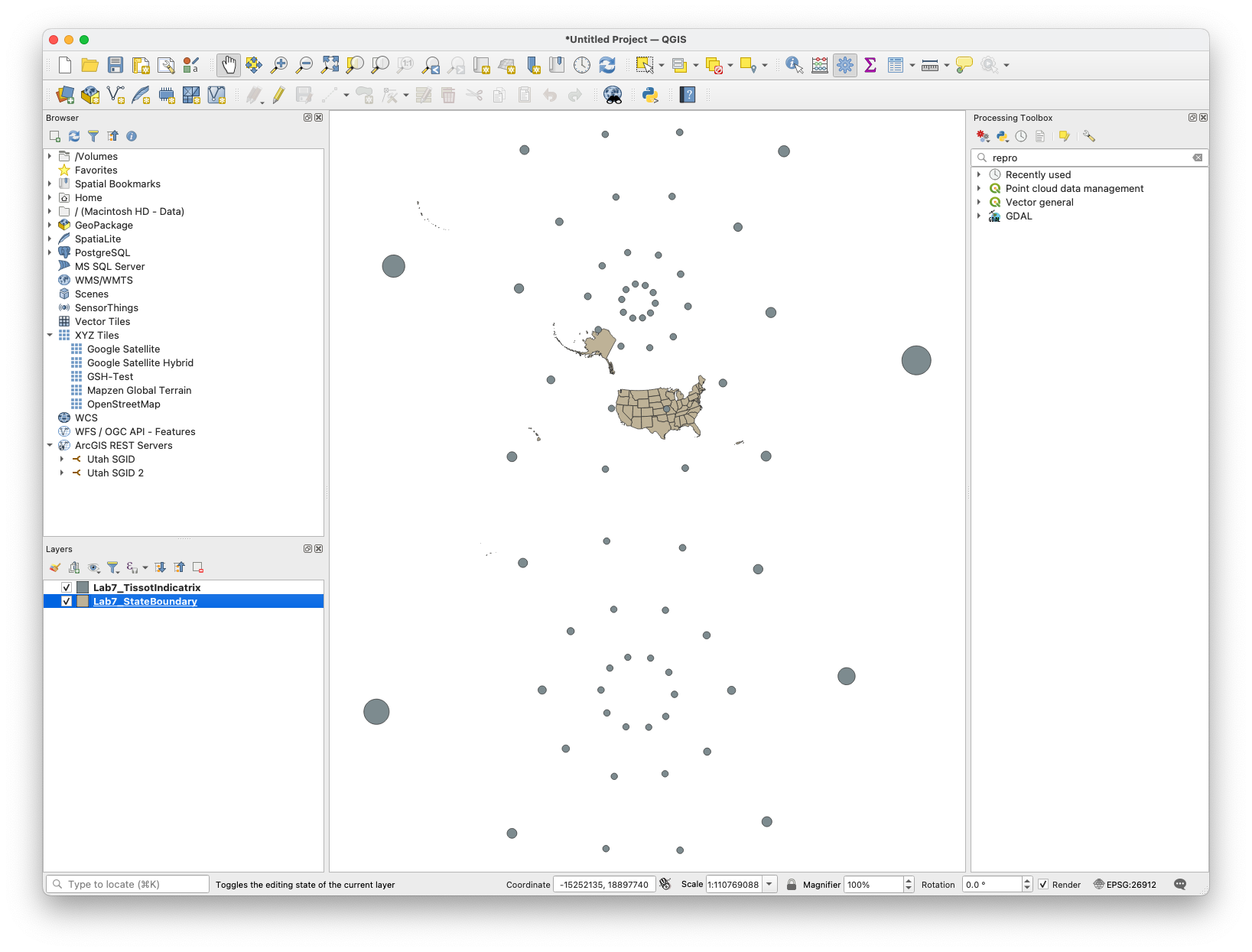Collapse the XYZ Tiles group
The width and height of the screenshot is (1252, 952).
[x=50, y=335]
